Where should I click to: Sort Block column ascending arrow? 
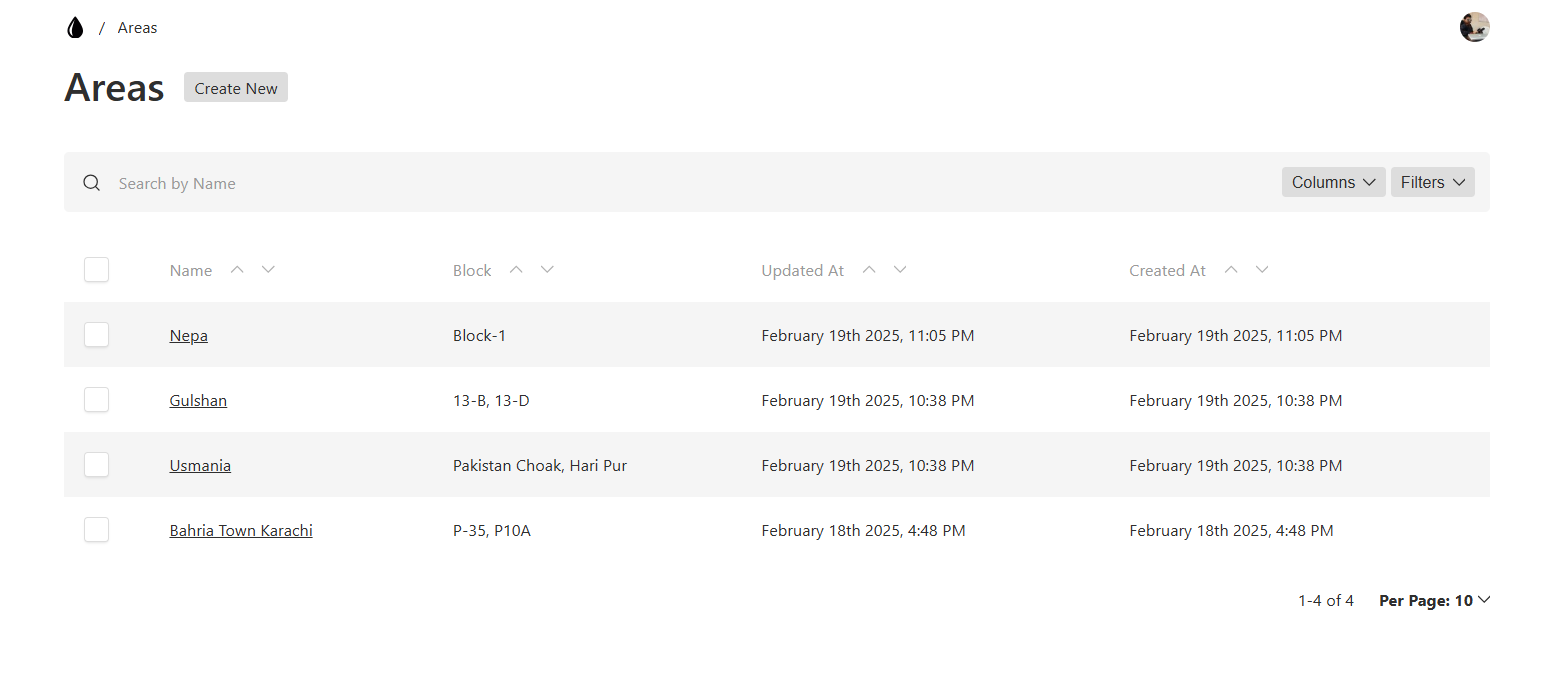point(516,269)
